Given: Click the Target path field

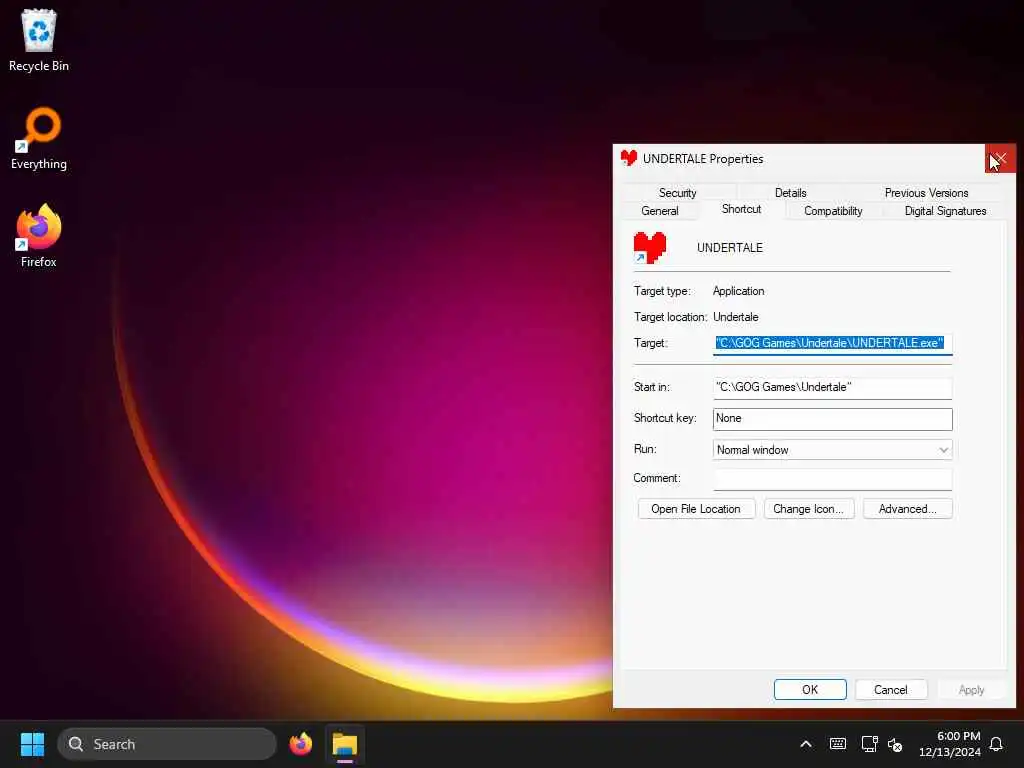Looking at the screenshot, I should pos(833,344).
